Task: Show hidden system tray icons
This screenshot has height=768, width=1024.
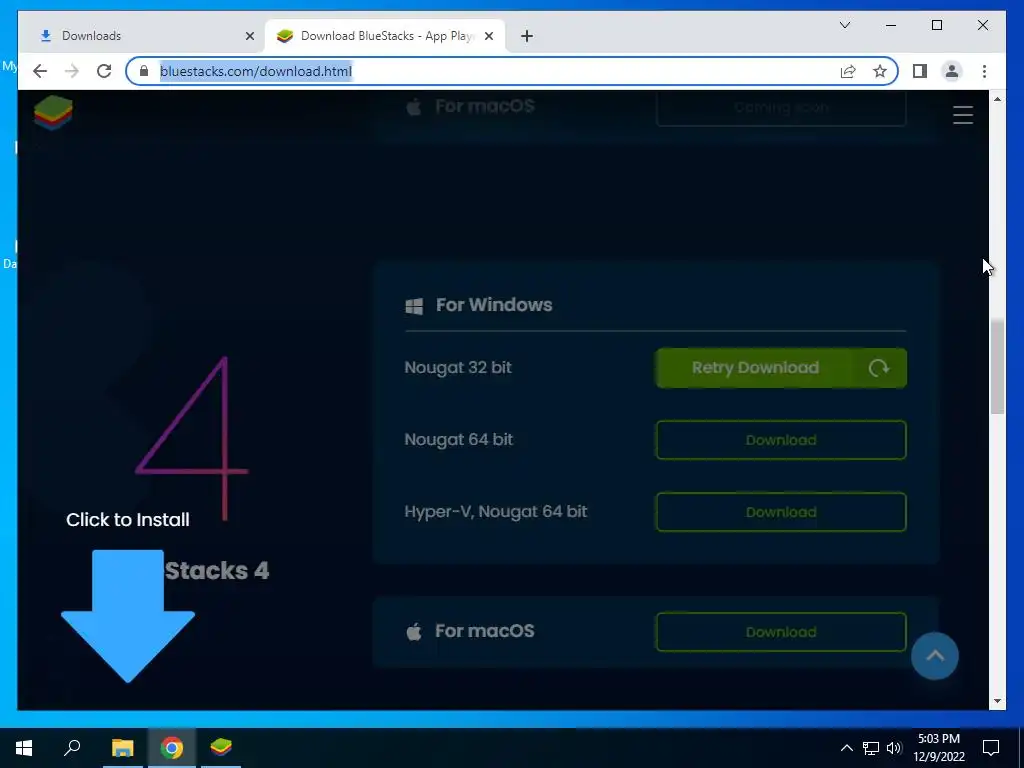Action: pyautogui.click(x=846, y=748)
